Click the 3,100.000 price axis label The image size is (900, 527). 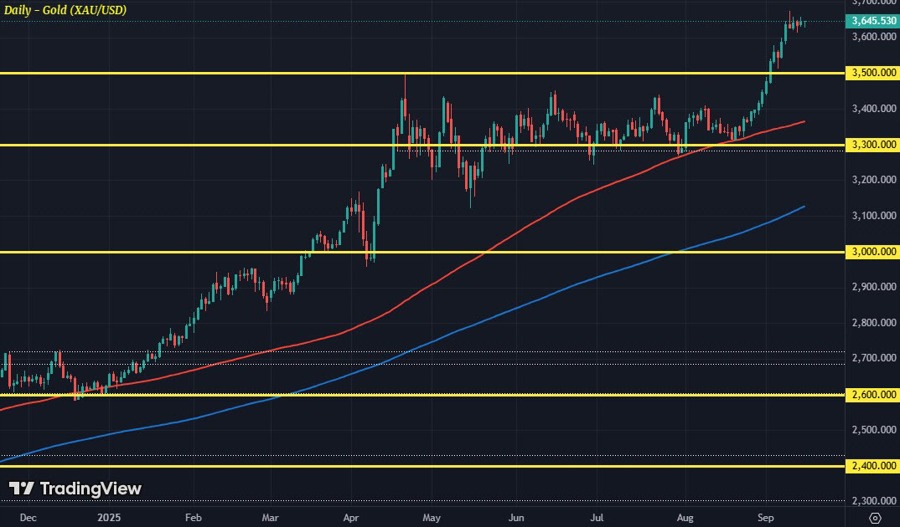pyautogui.click(x=874, y=216)
